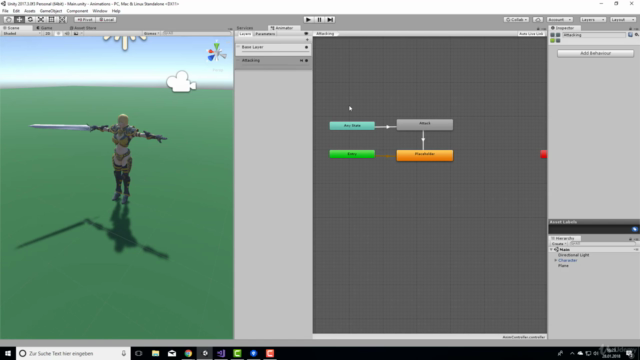Open Inspector settings gear icon
640x360 pixels.
coord(637,35)
